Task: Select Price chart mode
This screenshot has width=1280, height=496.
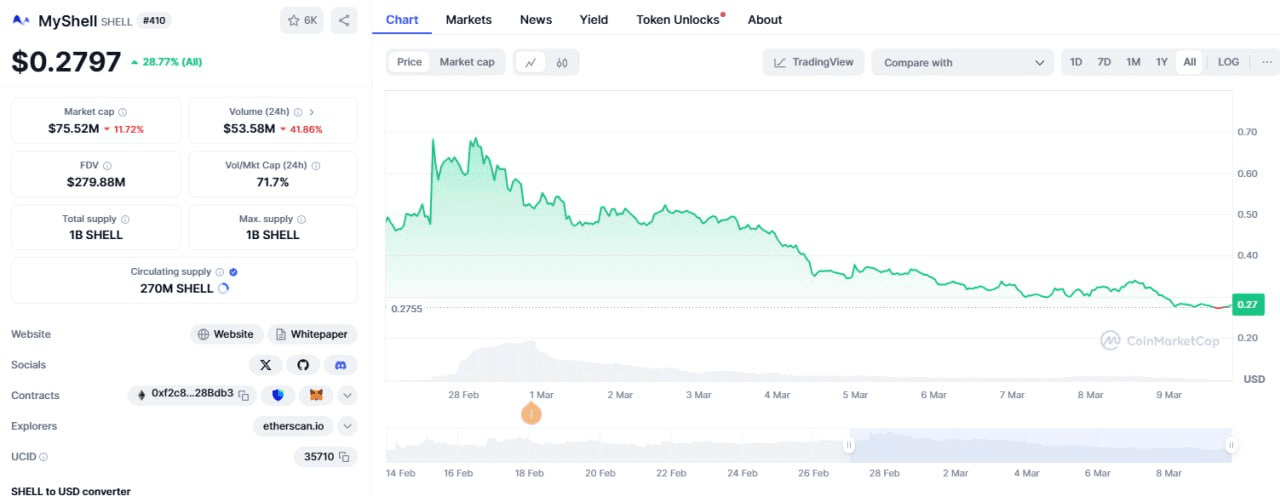Action: click(x=409, y=62)
